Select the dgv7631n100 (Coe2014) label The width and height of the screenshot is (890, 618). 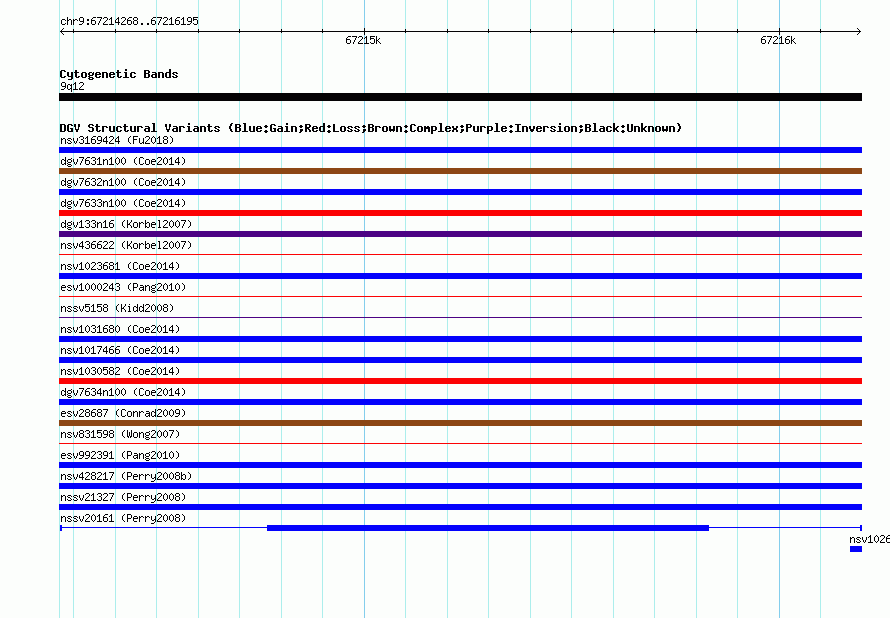(123, 161)
